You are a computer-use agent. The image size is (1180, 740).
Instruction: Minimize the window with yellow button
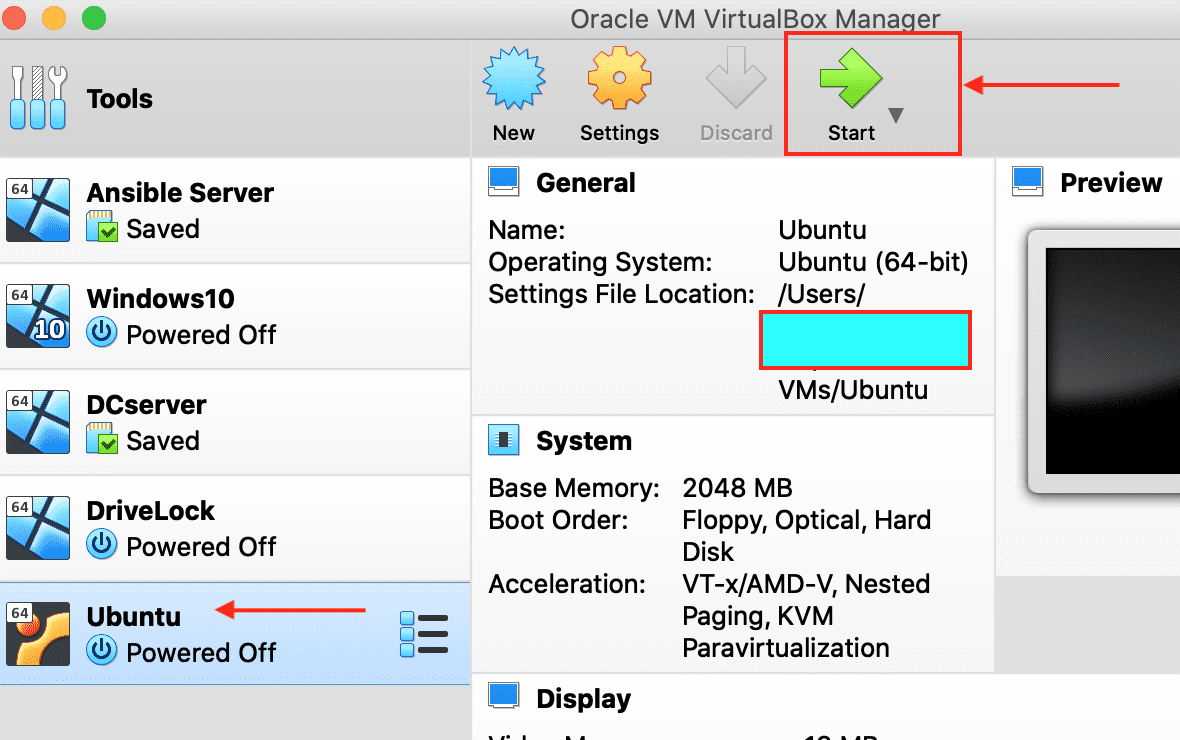coord(53,18)
